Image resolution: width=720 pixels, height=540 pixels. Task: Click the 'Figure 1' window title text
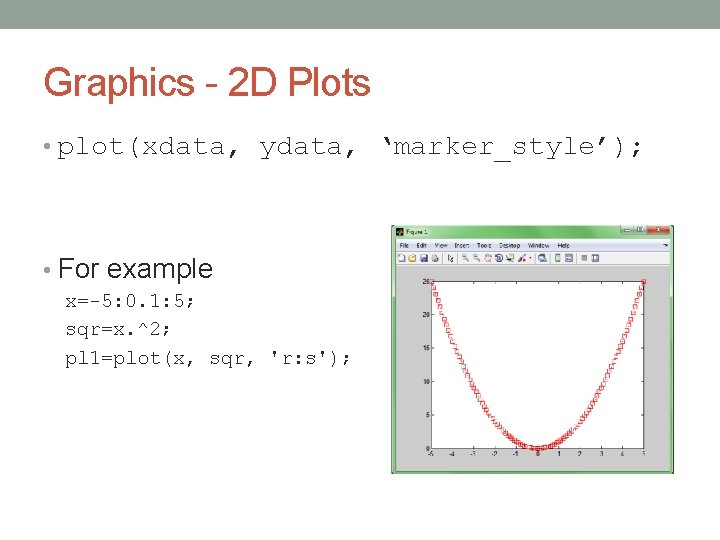[416, 232]
